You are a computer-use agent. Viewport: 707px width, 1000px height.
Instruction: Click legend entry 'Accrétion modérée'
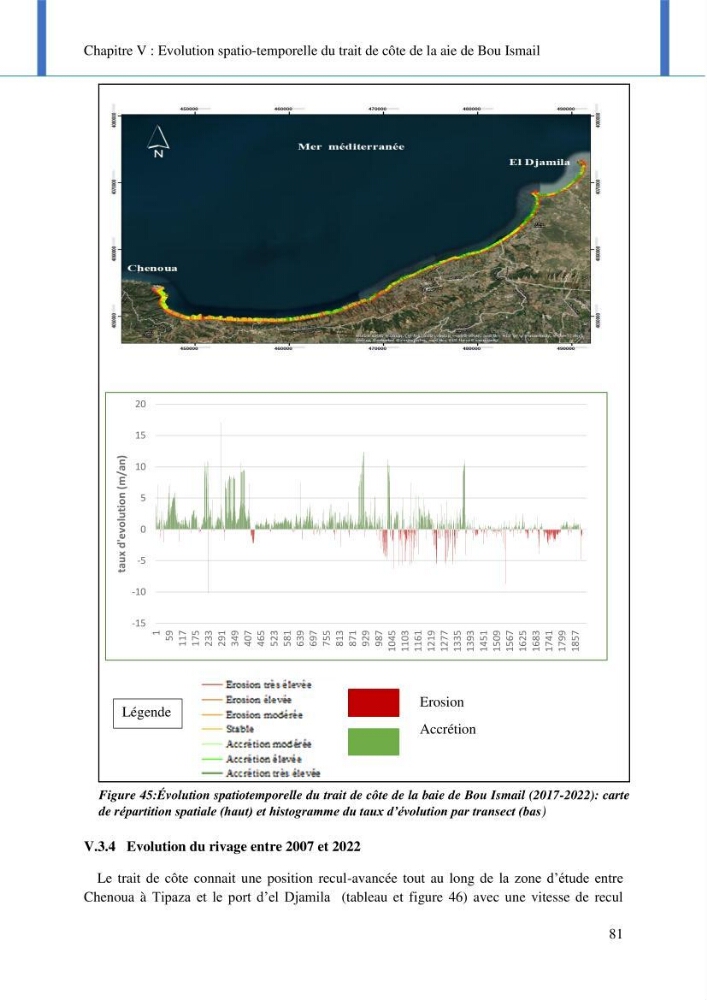257,744
